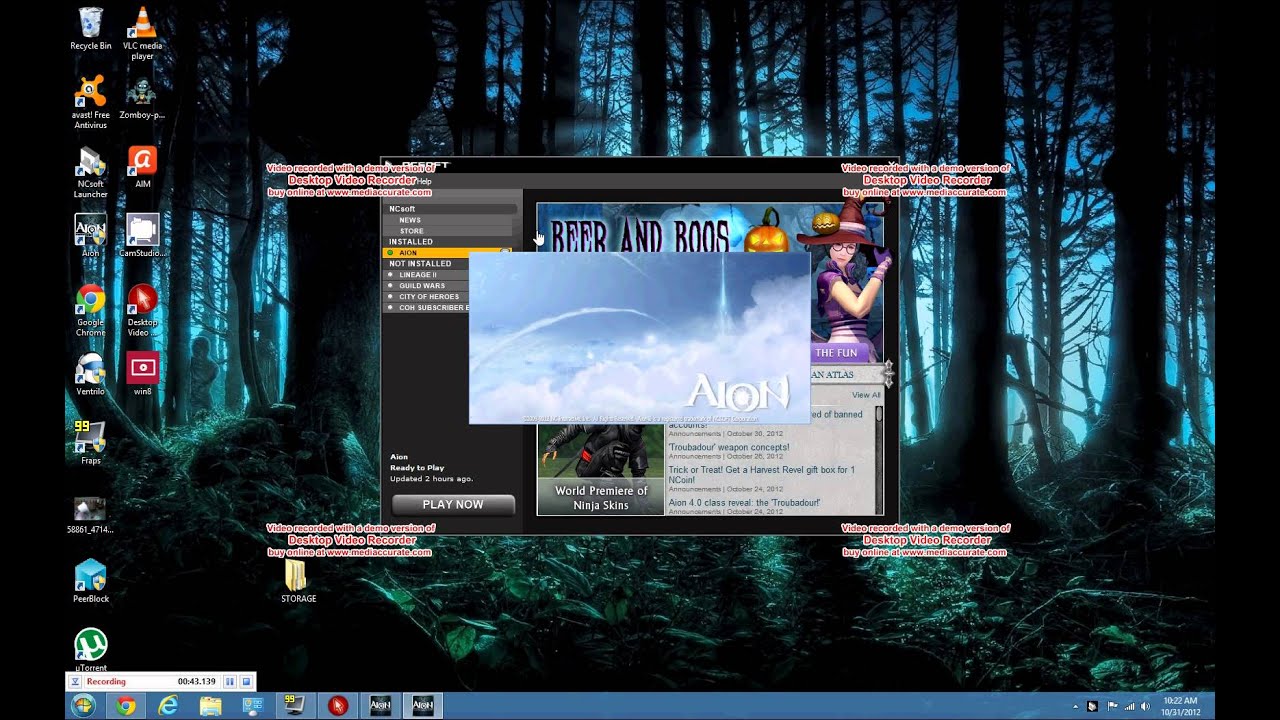Open the Recycle Bin desktop icon
The height and width of the screenshot is (720, 1280).
90,29
